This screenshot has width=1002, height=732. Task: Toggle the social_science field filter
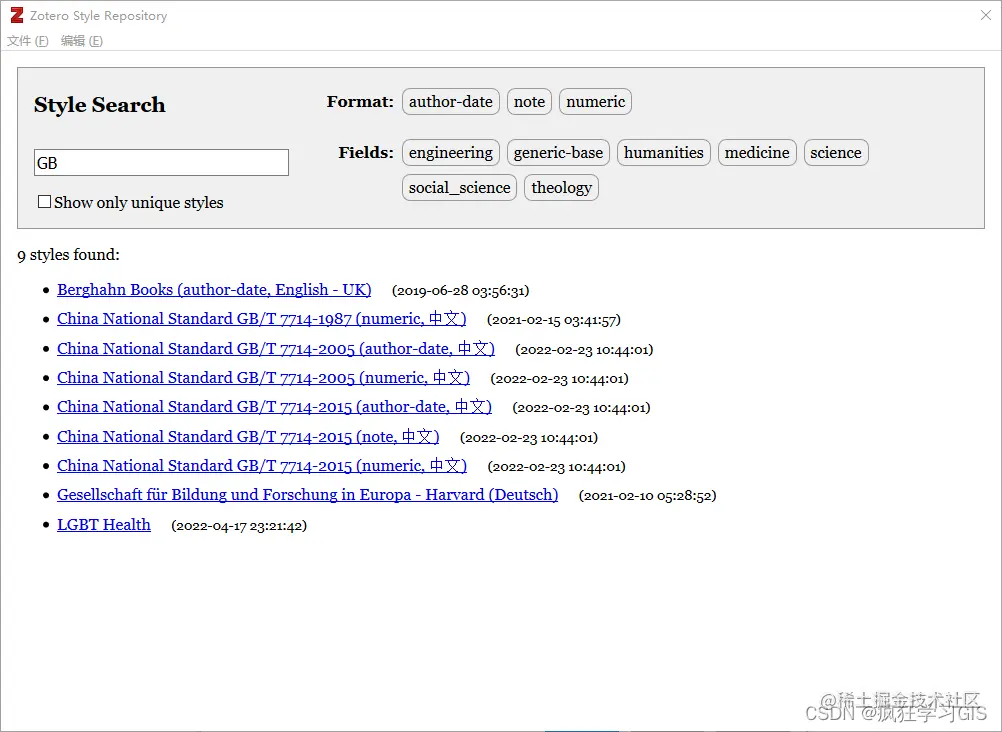(x=459, y=187)
